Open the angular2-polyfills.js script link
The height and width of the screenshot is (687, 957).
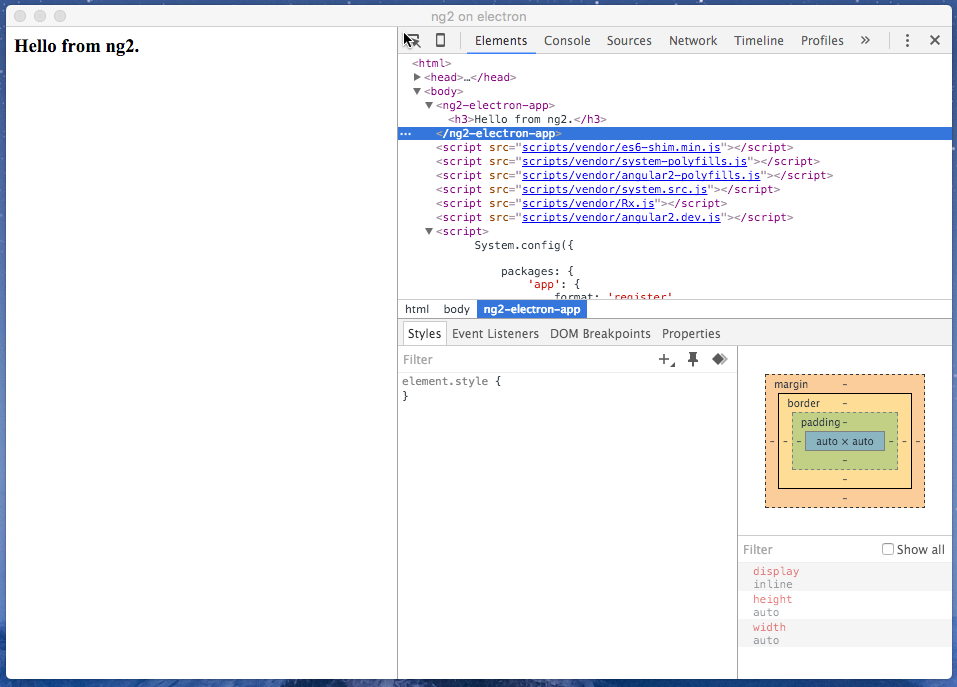coord(641,175)
